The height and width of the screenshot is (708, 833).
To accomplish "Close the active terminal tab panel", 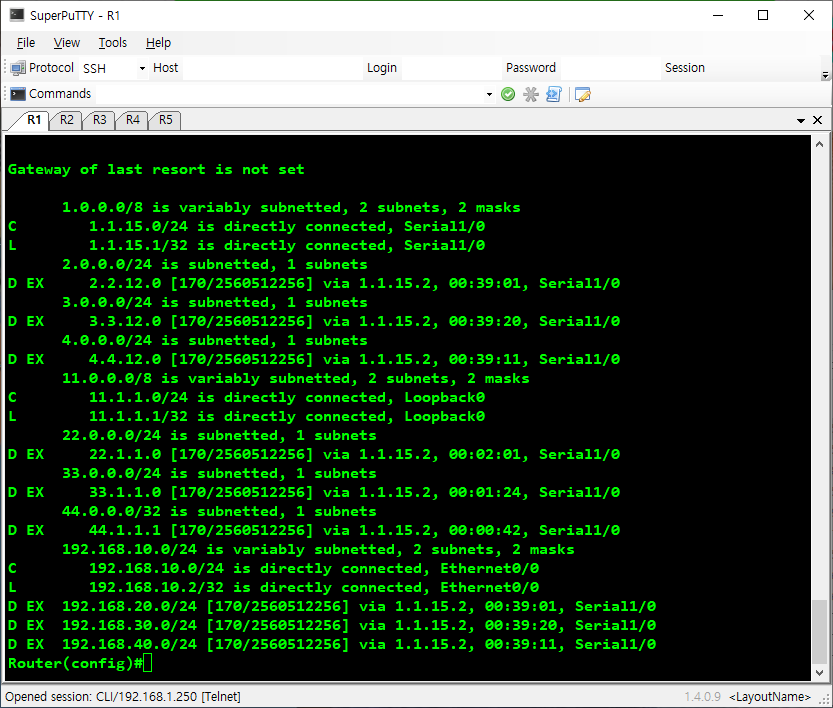I will tap(818, 120).
